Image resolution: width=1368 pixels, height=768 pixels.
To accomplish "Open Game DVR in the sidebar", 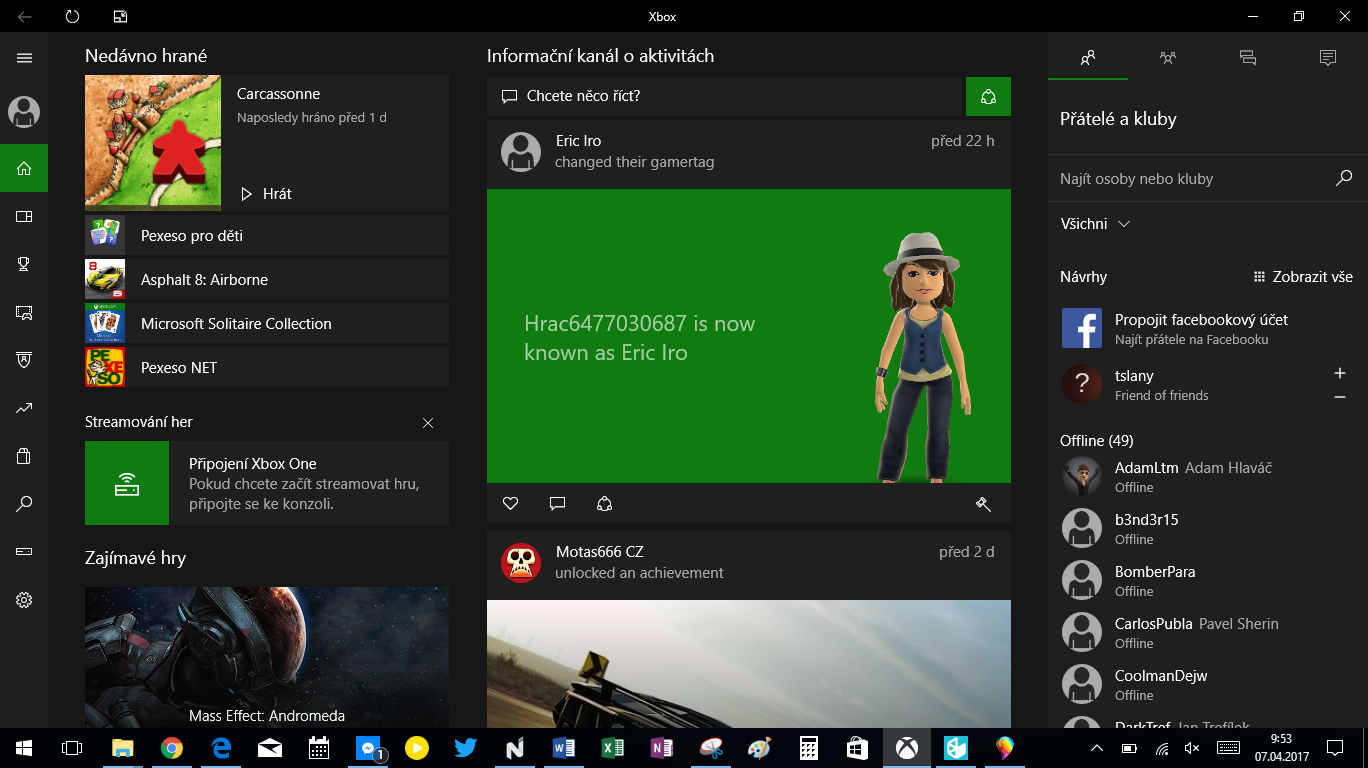I will (24, 312).
